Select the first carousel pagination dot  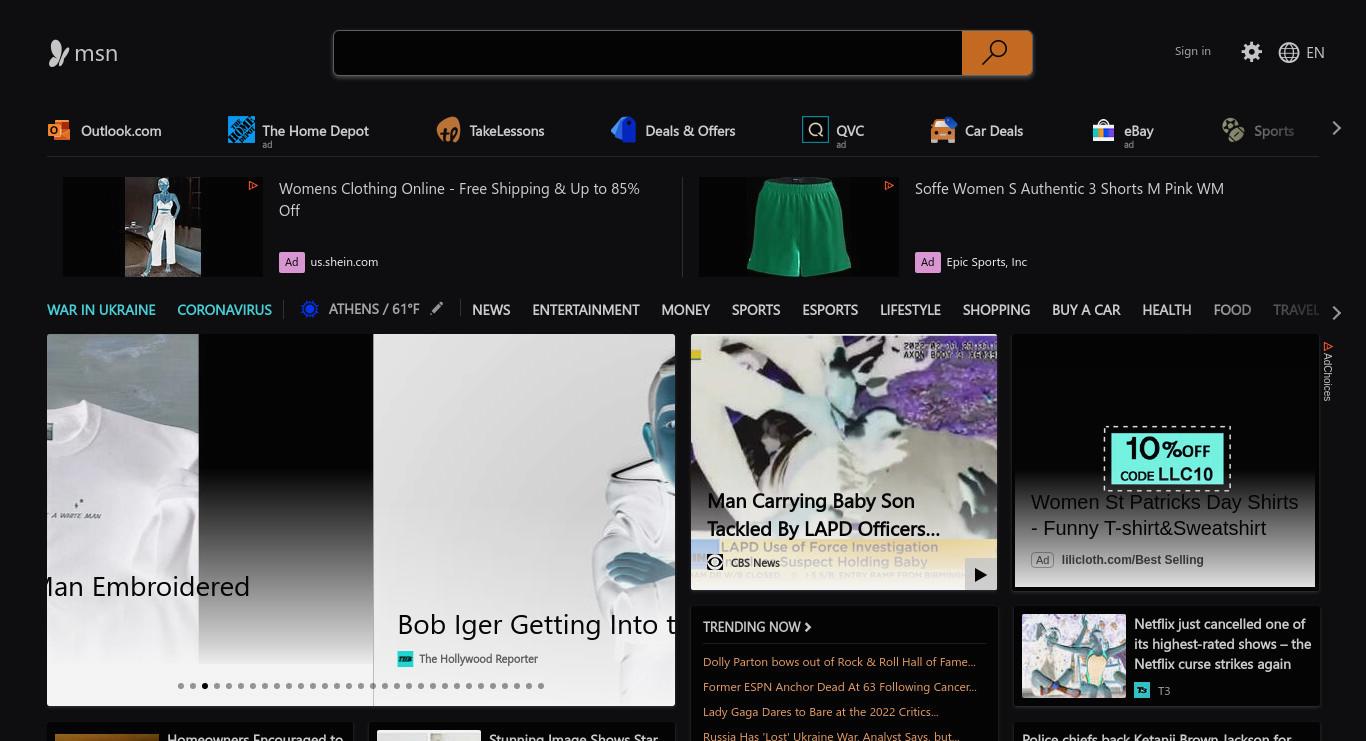[181, 686]
